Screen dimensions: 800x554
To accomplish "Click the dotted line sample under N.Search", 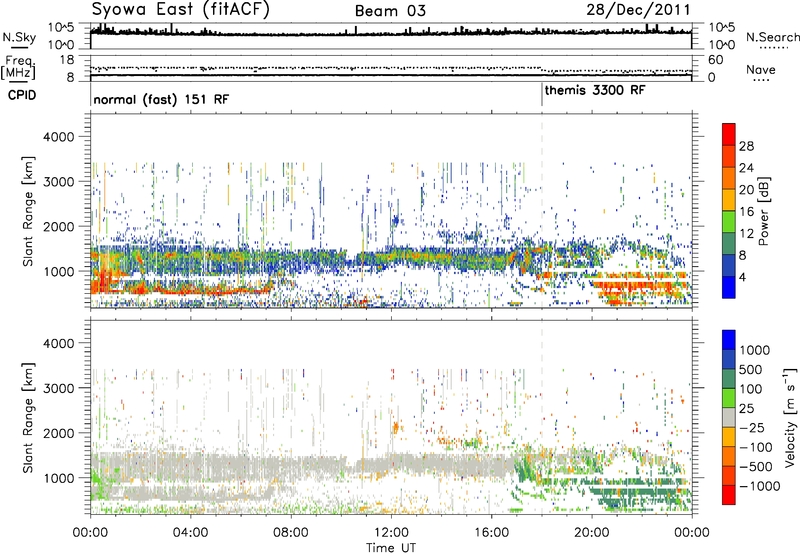I will click(773, 48).
